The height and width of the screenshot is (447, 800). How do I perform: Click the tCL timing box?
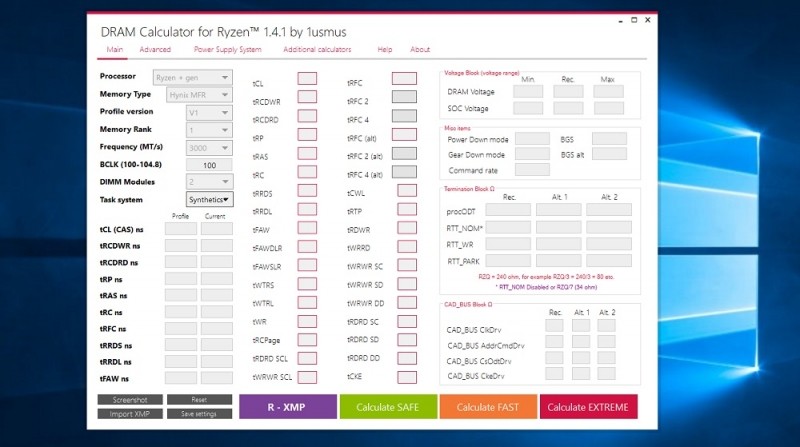307,78
